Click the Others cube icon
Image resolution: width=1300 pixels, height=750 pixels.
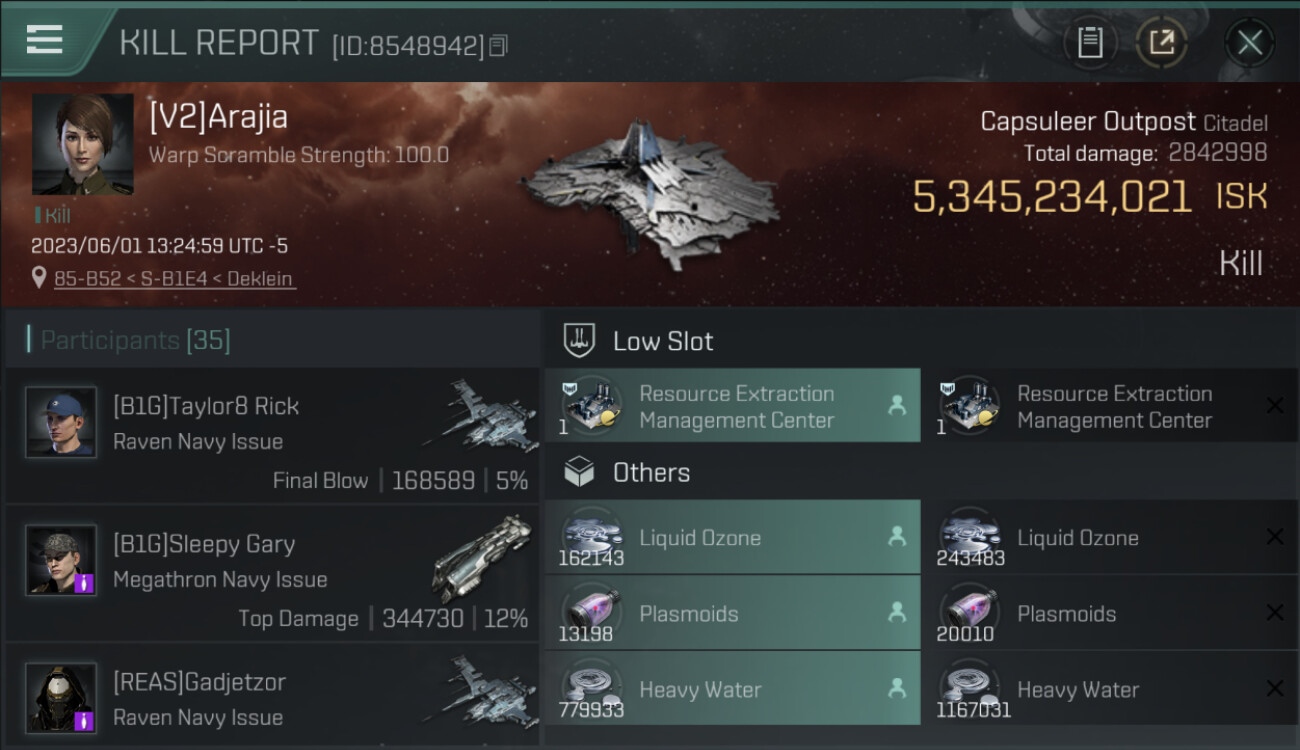point(579,472)
